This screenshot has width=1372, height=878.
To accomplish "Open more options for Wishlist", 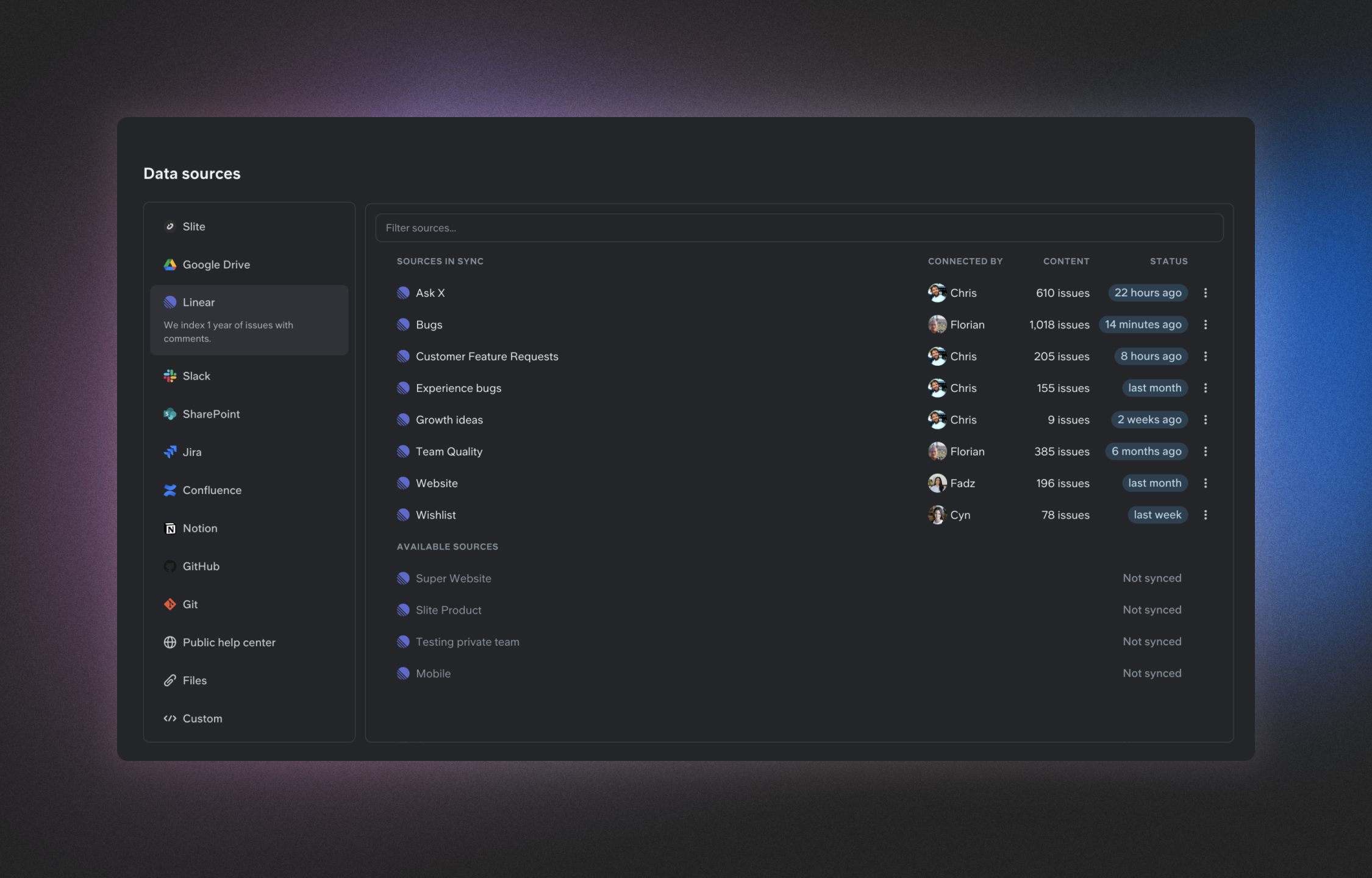I will (1206, 515).
